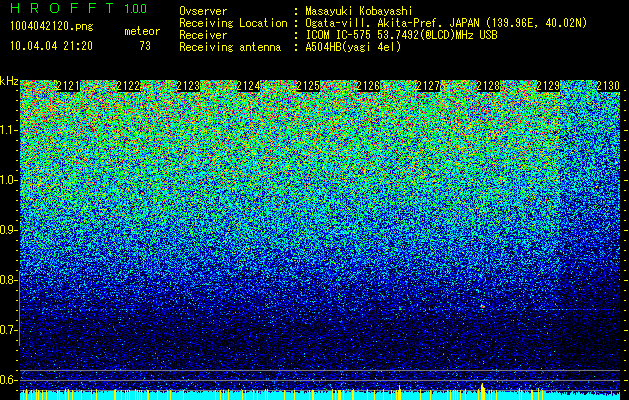
Task: Click the meteor count value 73
Action: pyautogui.click(x=145, y=46)
